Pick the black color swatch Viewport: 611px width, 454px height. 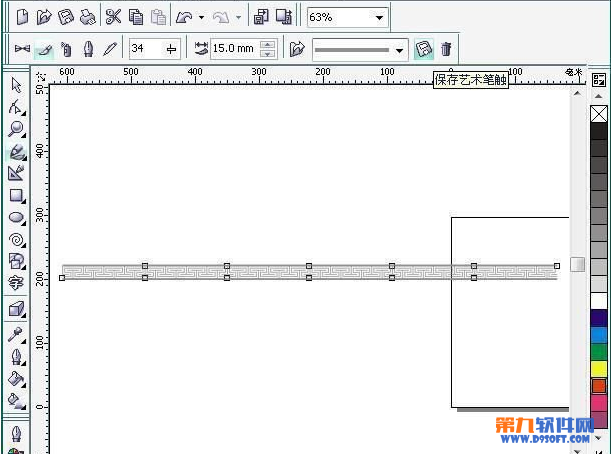point(599,131)
